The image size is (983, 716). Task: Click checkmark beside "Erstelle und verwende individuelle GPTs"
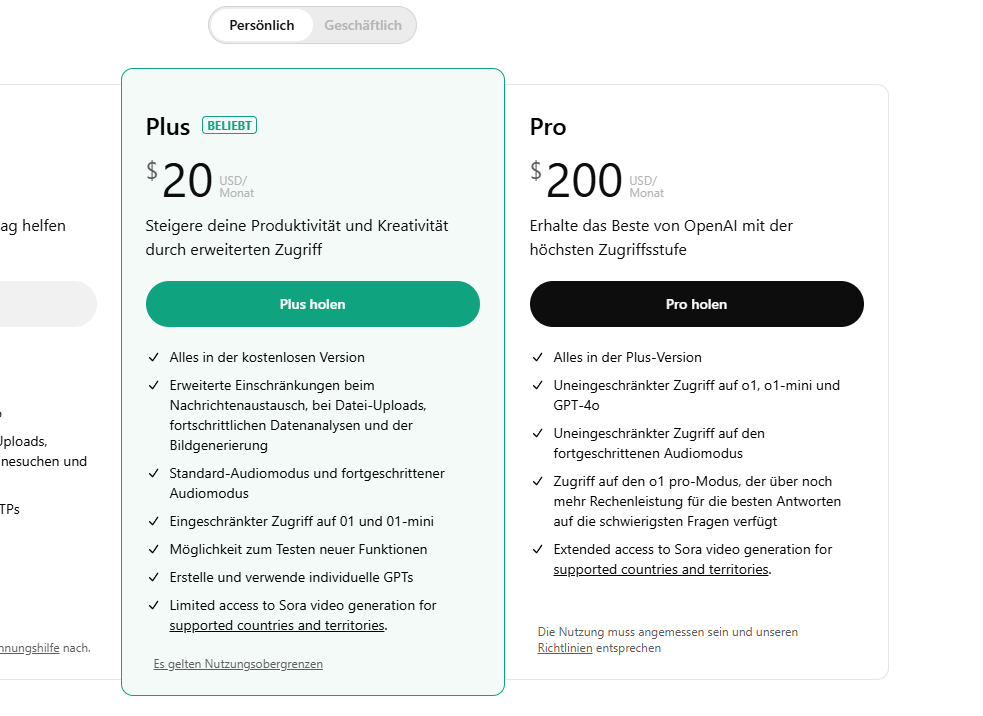154,577
